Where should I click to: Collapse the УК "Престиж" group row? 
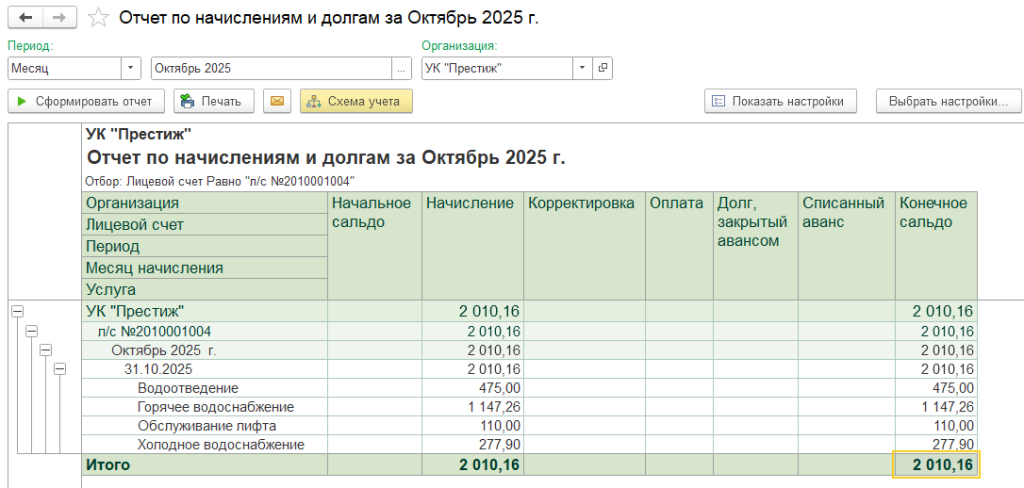tap(15, 312)
